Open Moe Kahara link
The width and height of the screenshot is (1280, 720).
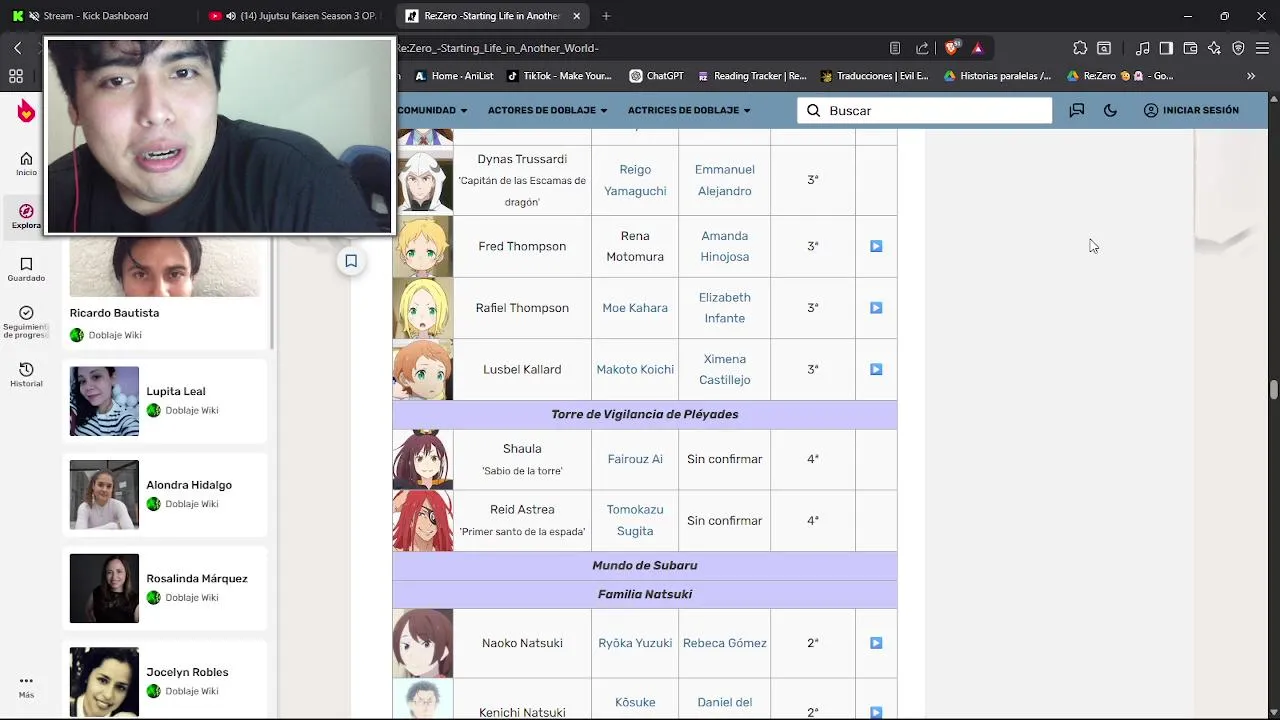tap(635, 308)
